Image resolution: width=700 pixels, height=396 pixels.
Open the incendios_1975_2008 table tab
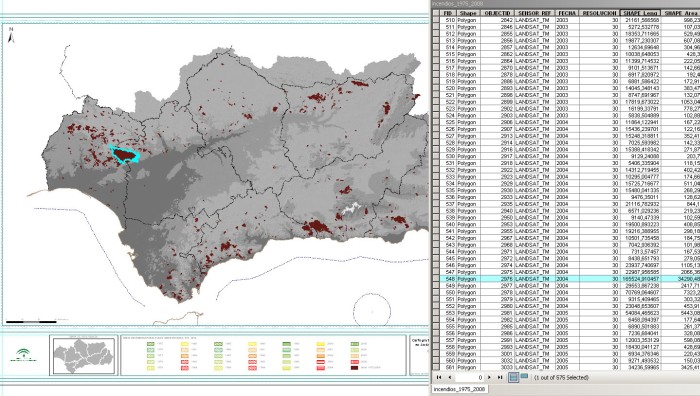(x=459, y=389)
